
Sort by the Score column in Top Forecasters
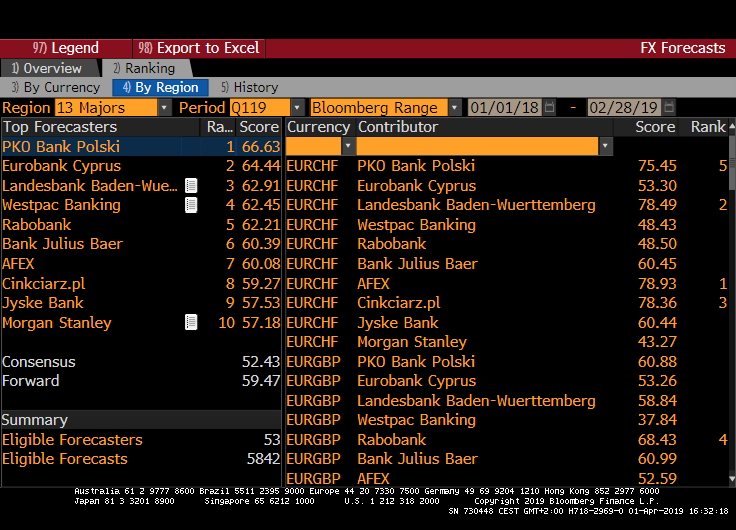click(259, 127)
